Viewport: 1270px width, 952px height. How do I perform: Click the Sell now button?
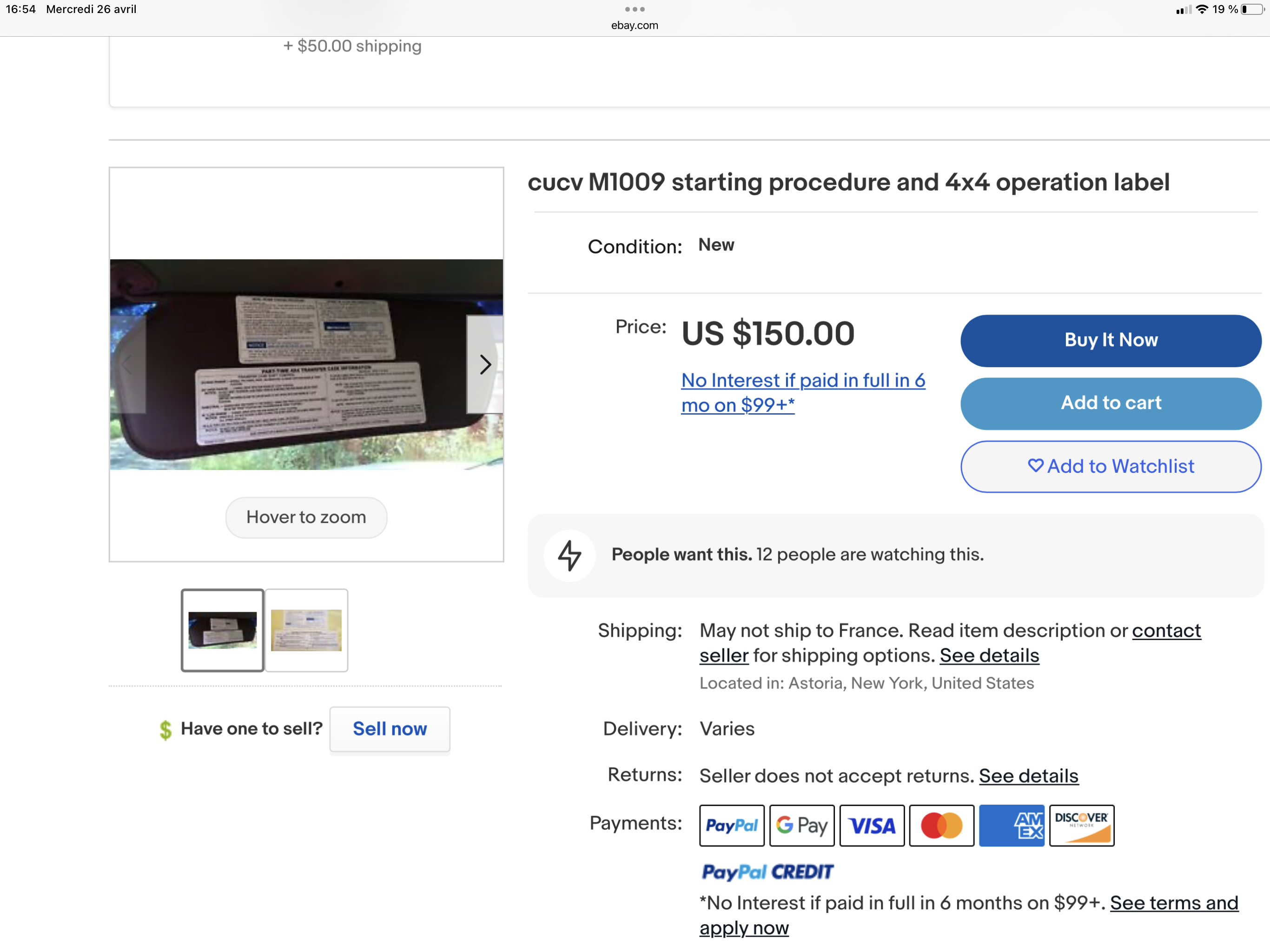pyautogui.click(x=390, y=728)
